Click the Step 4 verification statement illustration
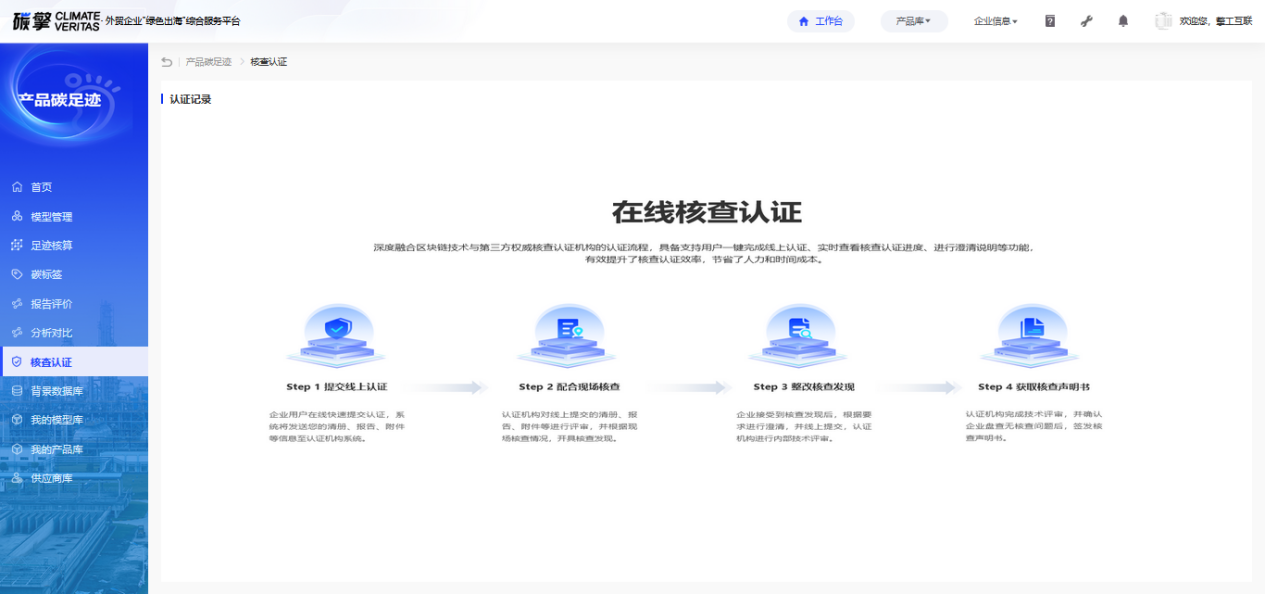This screenshot has height=594, width=1265. [1032, 337]
